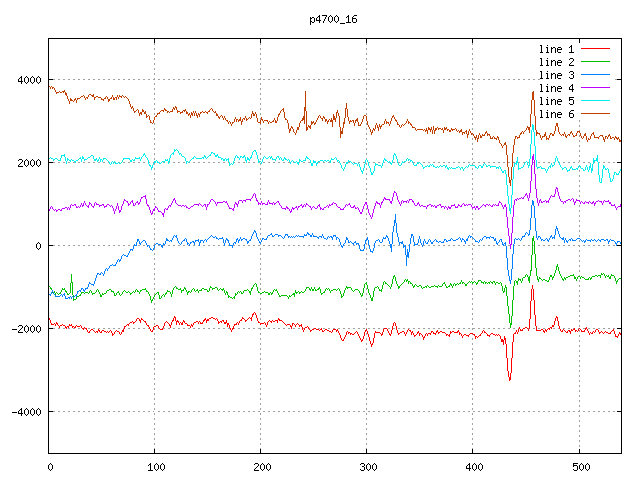This screenshot has width=640, height=480.
Task: Toggle the 'line 5' legend entry
Action: pos(556,101)
